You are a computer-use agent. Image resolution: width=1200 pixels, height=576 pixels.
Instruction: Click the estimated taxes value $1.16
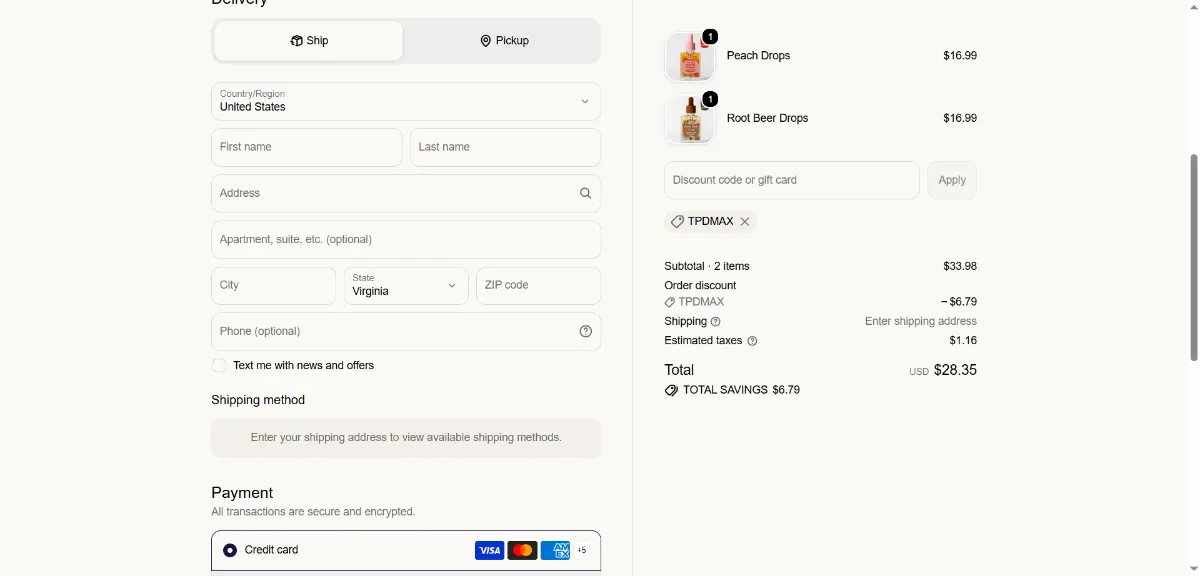pyautogui.click(x=963, y=341)
